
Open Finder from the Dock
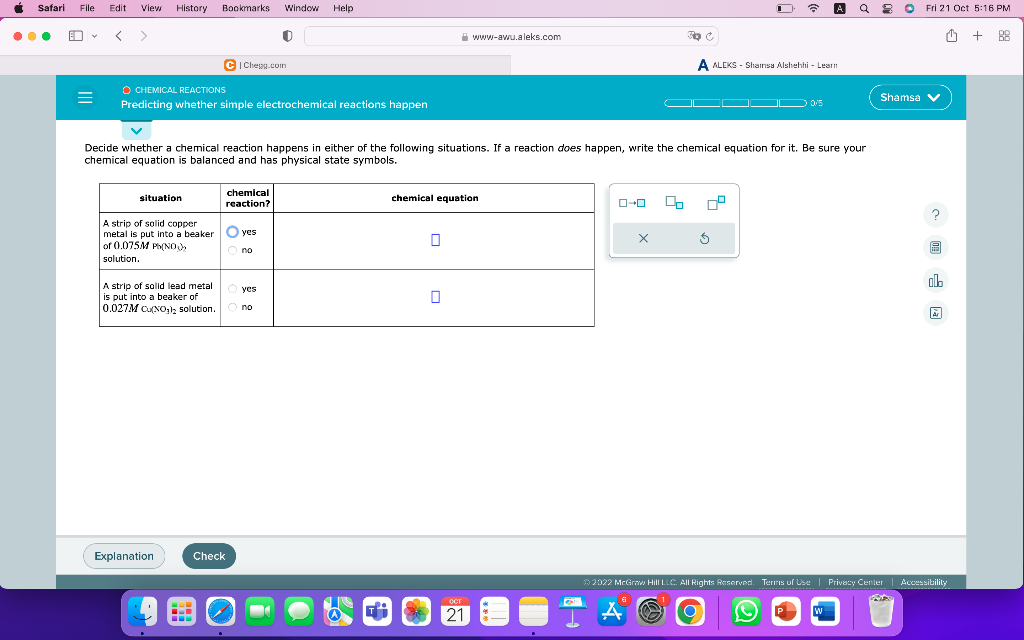(x=142, y=612)
